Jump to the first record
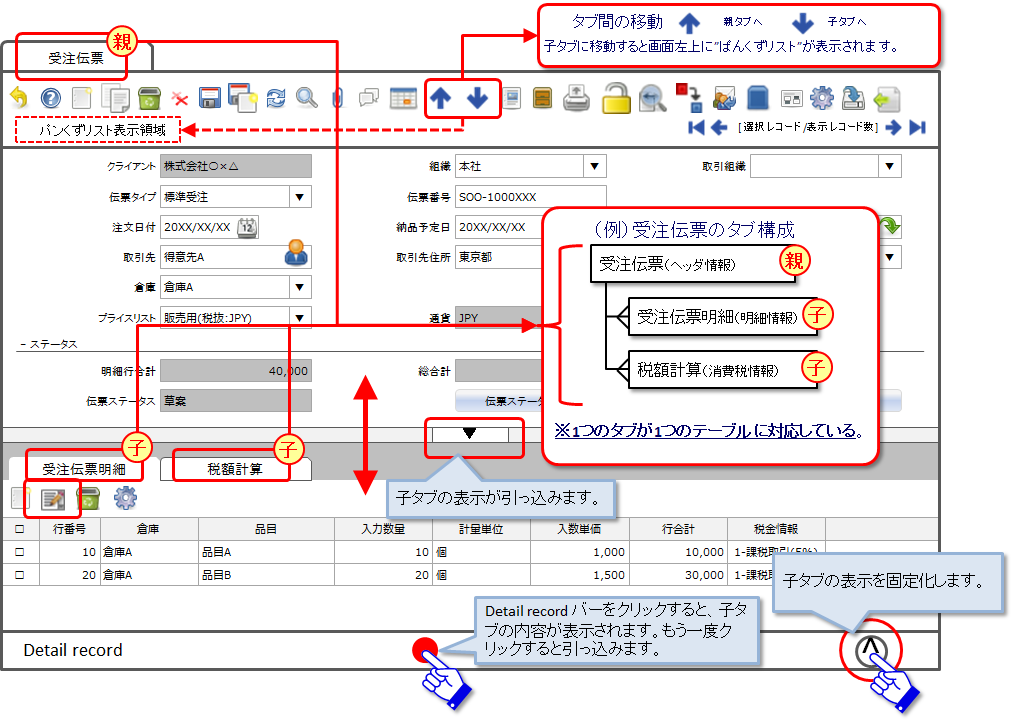 696,127
